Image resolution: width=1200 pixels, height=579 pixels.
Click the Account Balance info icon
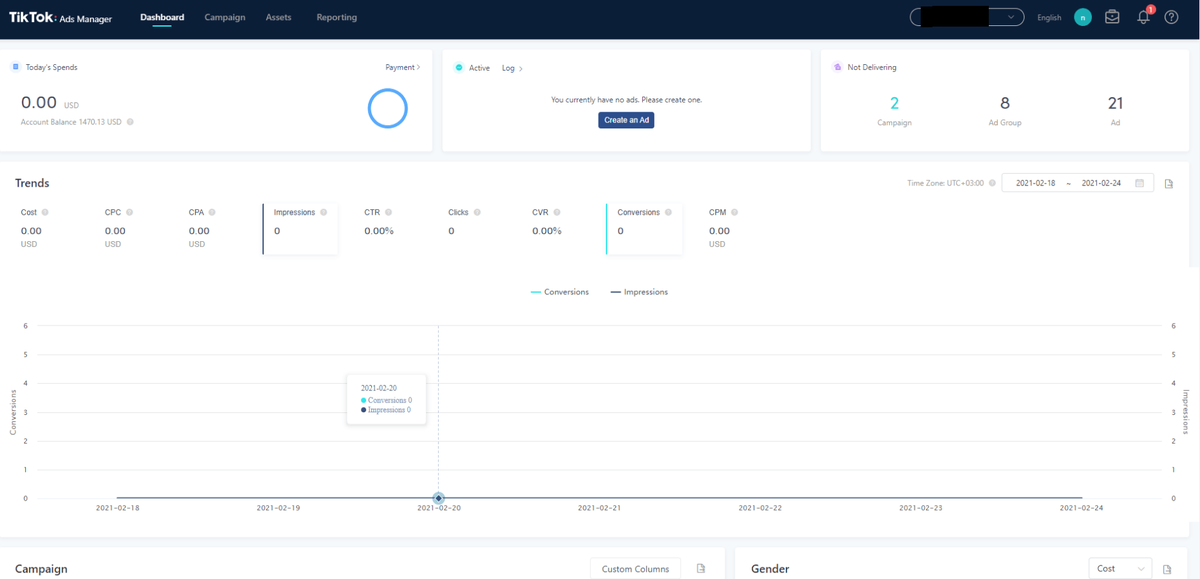pyautogui.click(x=130, y=122)
